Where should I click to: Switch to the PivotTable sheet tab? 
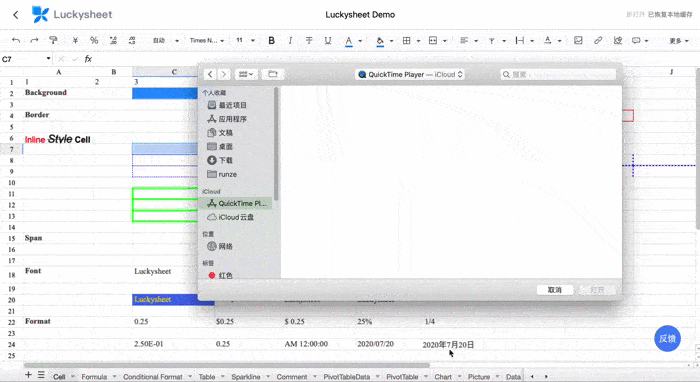[x=402, y=377]
